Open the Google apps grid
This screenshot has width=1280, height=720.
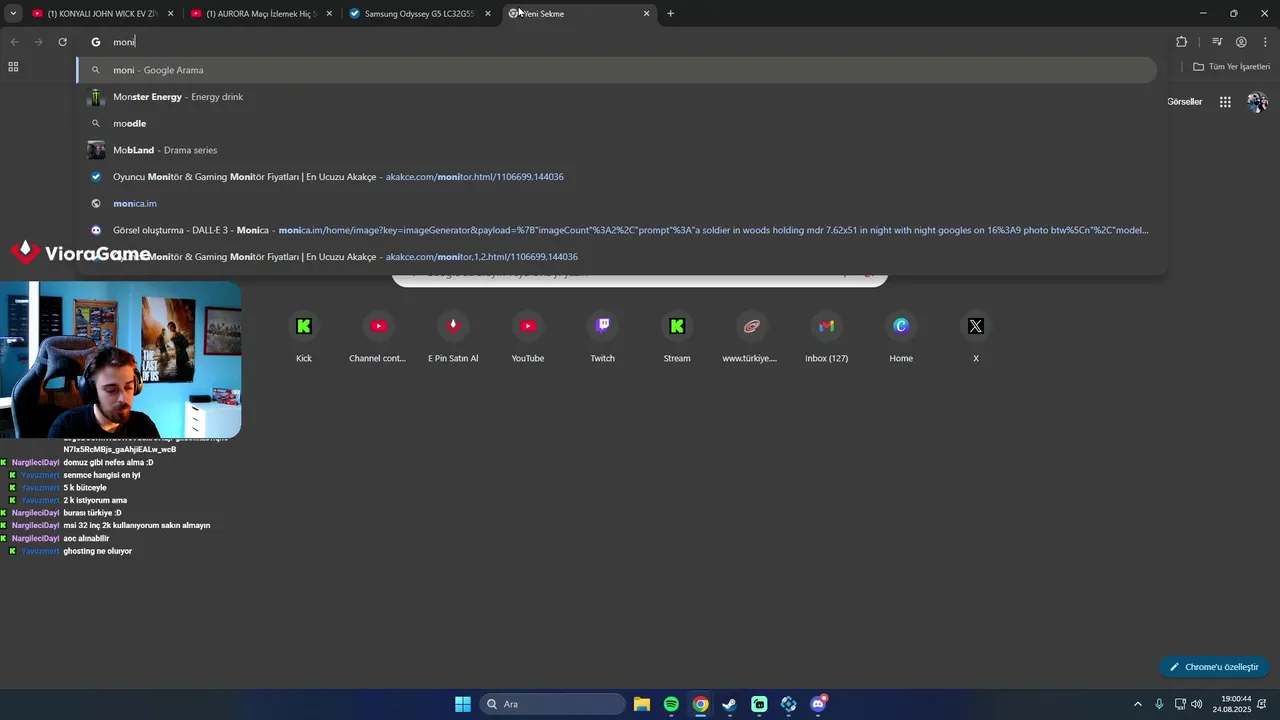[1225, 102]
